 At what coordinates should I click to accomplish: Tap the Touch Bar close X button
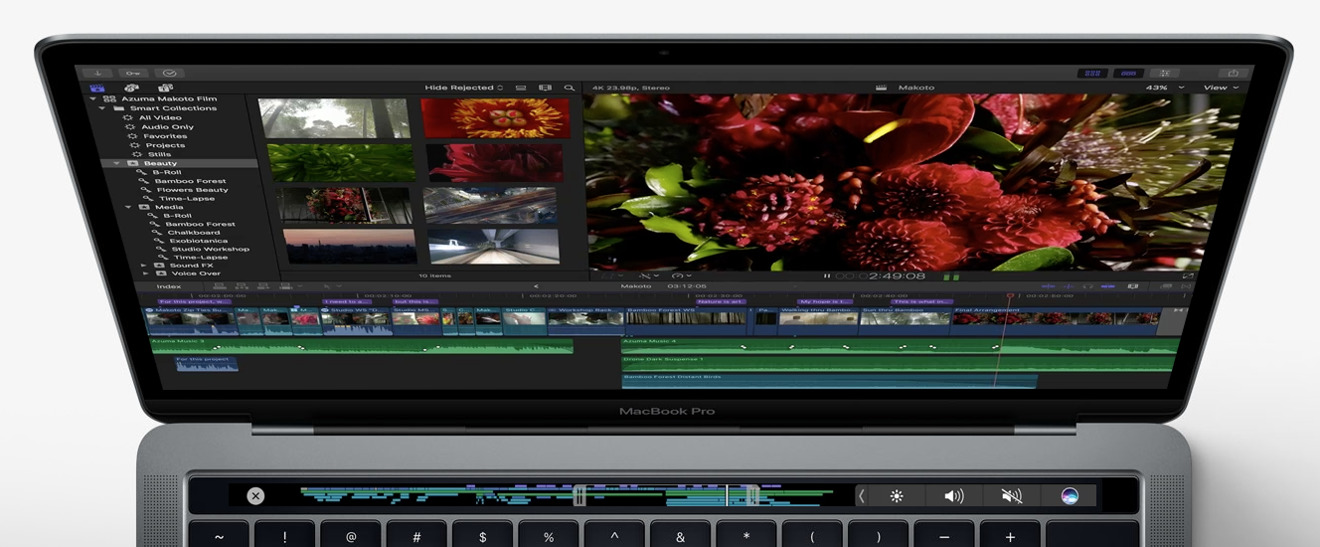[256, 496]
